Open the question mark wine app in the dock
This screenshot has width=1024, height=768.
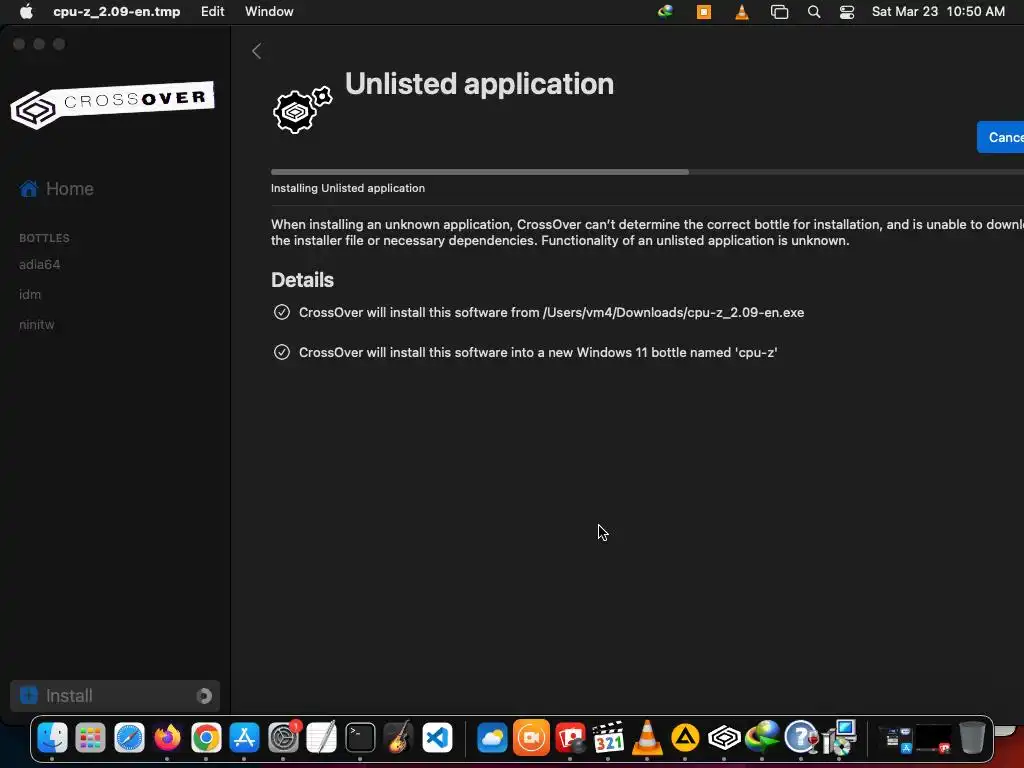[x=801, y=738]
